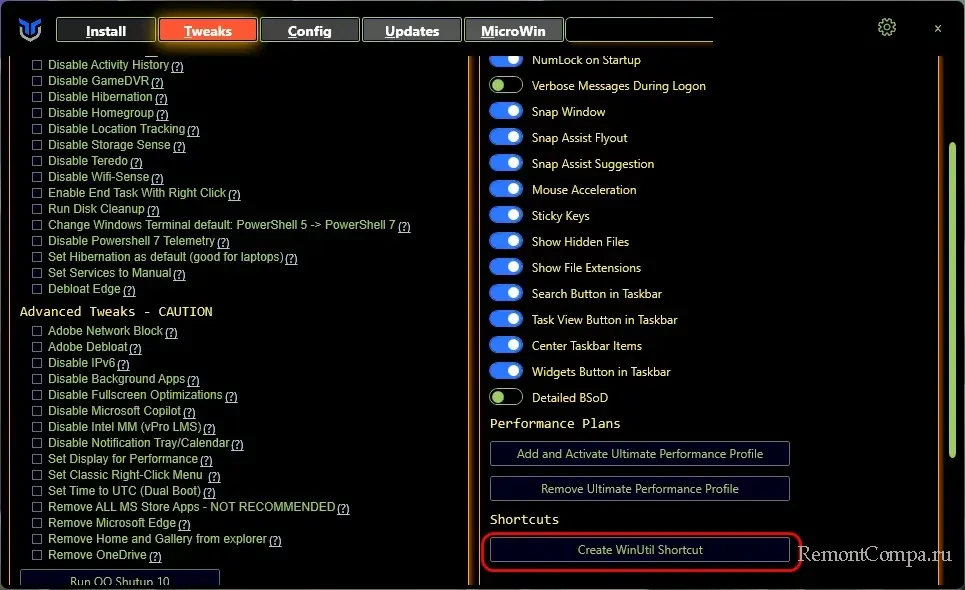Select the Tweaks tab
This screenshot has width=965, height=590.
coord(207,30)
